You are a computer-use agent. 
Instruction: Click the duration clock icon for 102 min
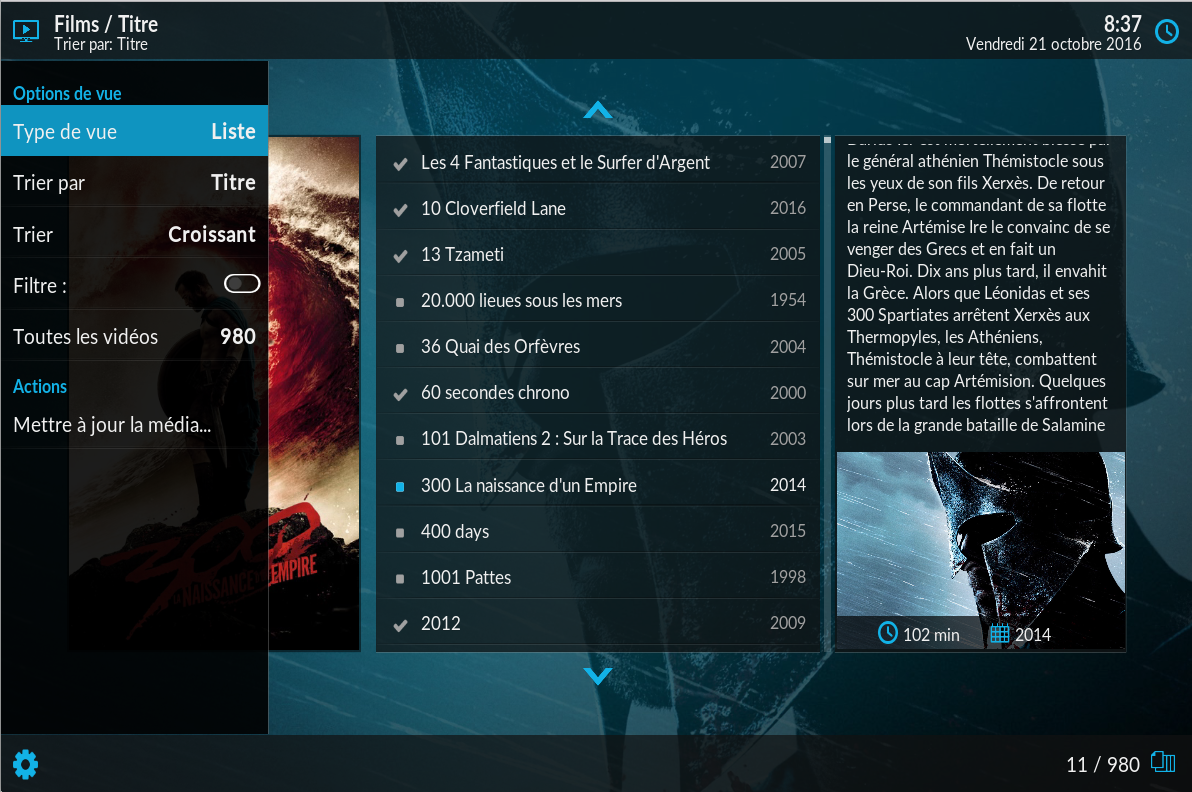pos(887,633)
